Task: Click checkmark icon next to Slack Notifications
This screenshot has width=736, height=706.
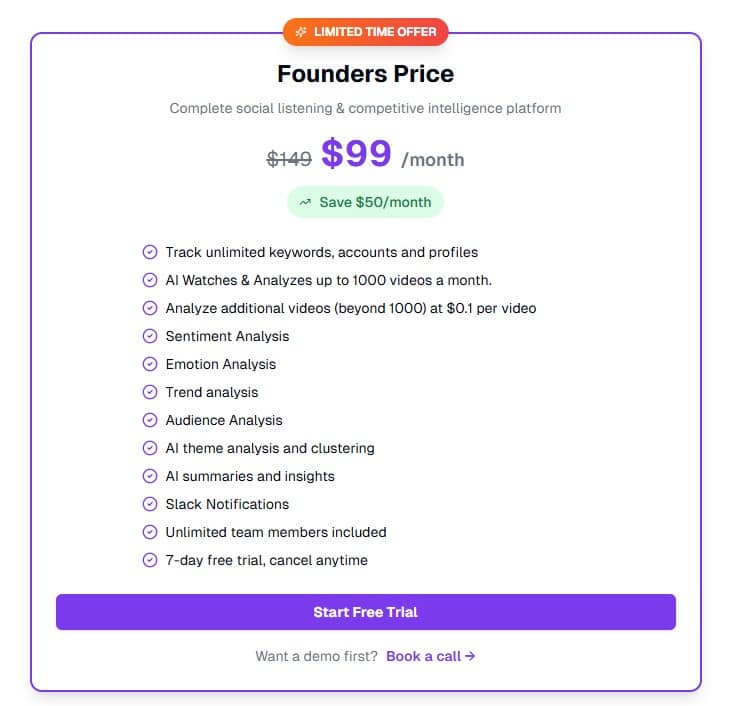Action: (x=150, y=504)
